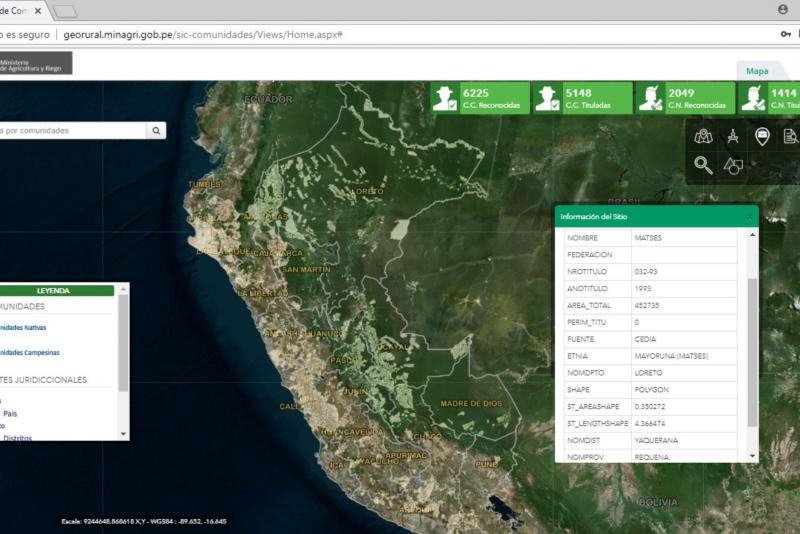
Task: Select the ST_LENGTHSHAPE value 4.366474
Action: pyautogui.click(x=650, y=423)
